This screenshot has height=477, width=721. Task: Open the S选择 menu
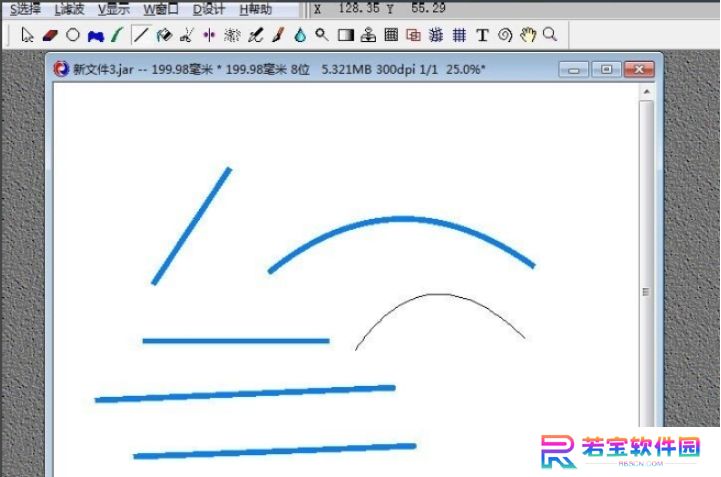pyautogui.click(x=25, y=9)
